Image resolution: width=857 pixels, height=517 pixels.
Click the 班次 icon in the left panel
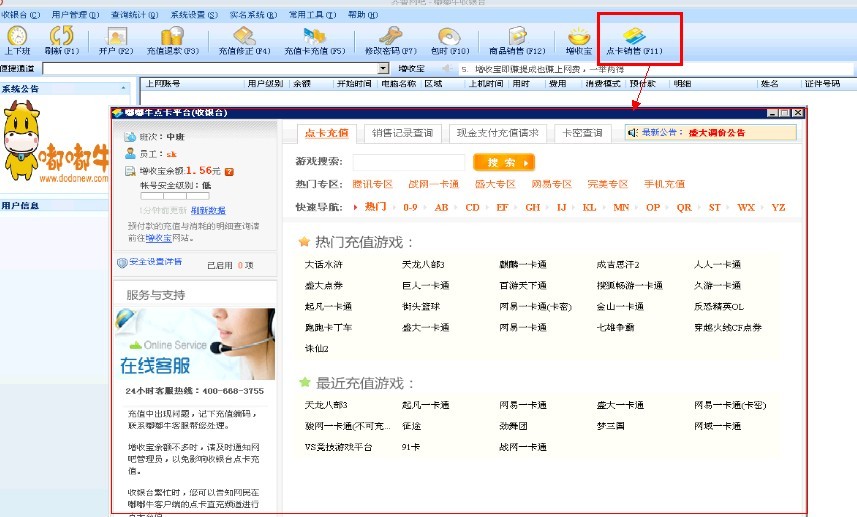[x=130, y=137]
